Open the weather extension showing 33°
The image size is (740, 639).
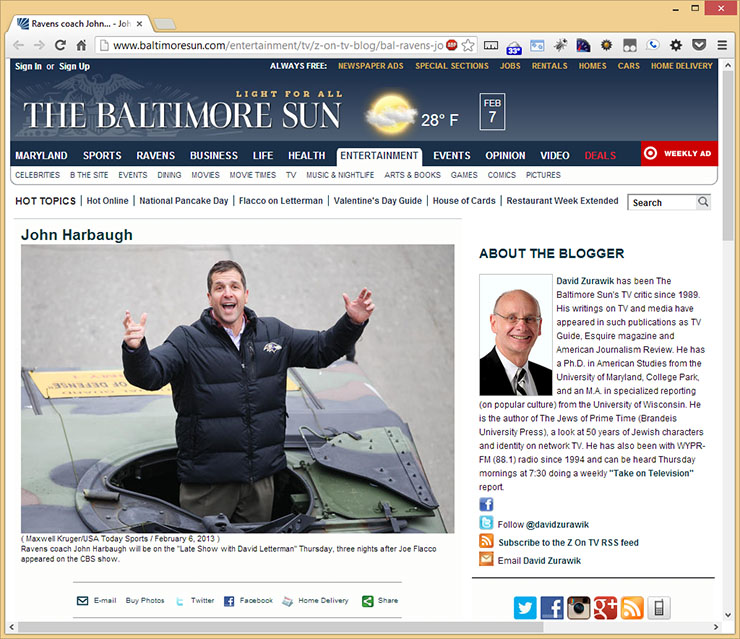pos(514,46)
